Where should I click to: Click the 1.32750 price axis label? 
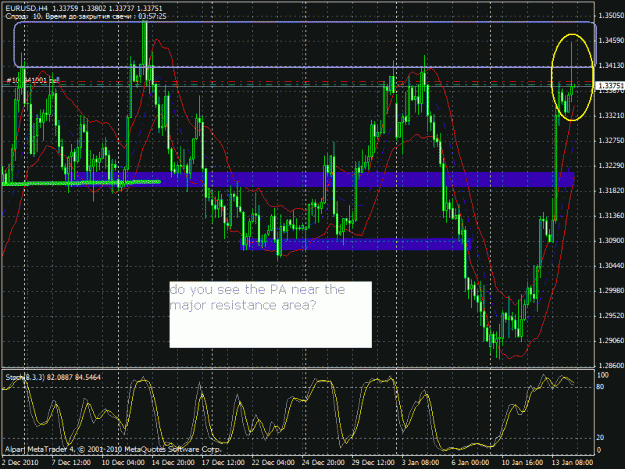[611, 141]
